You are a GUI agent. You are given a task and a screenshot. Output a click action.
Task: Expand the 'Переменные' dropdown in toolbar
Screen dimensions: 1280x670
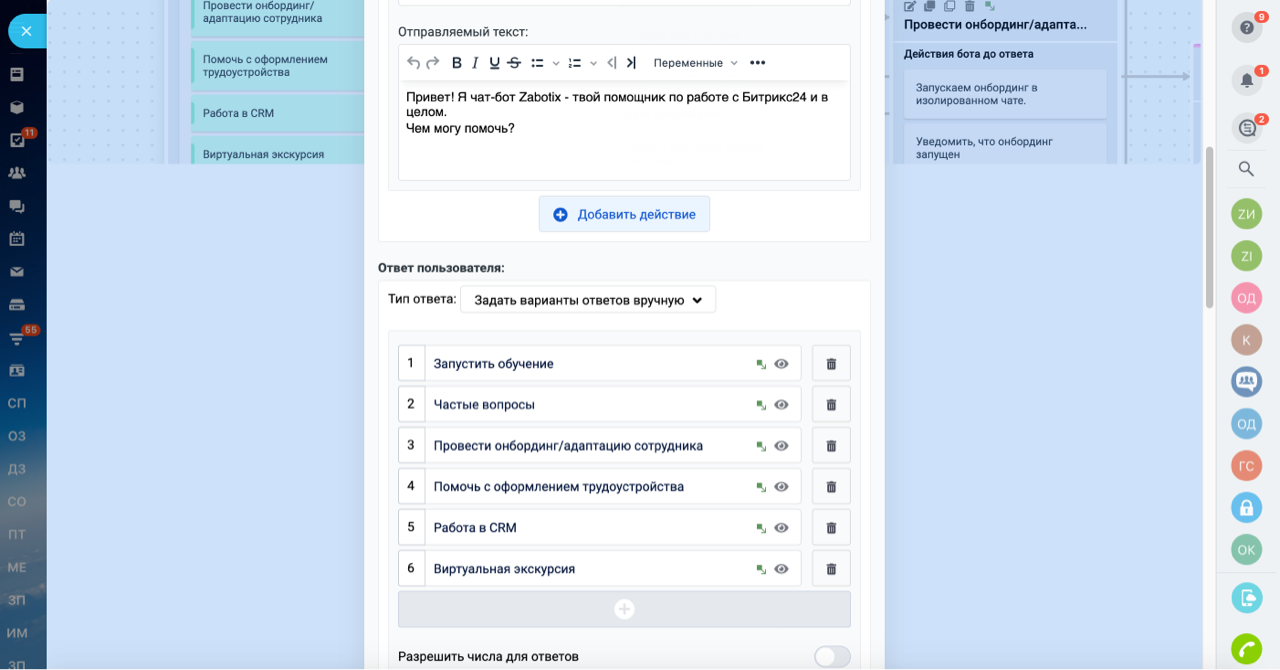(695, 63)
